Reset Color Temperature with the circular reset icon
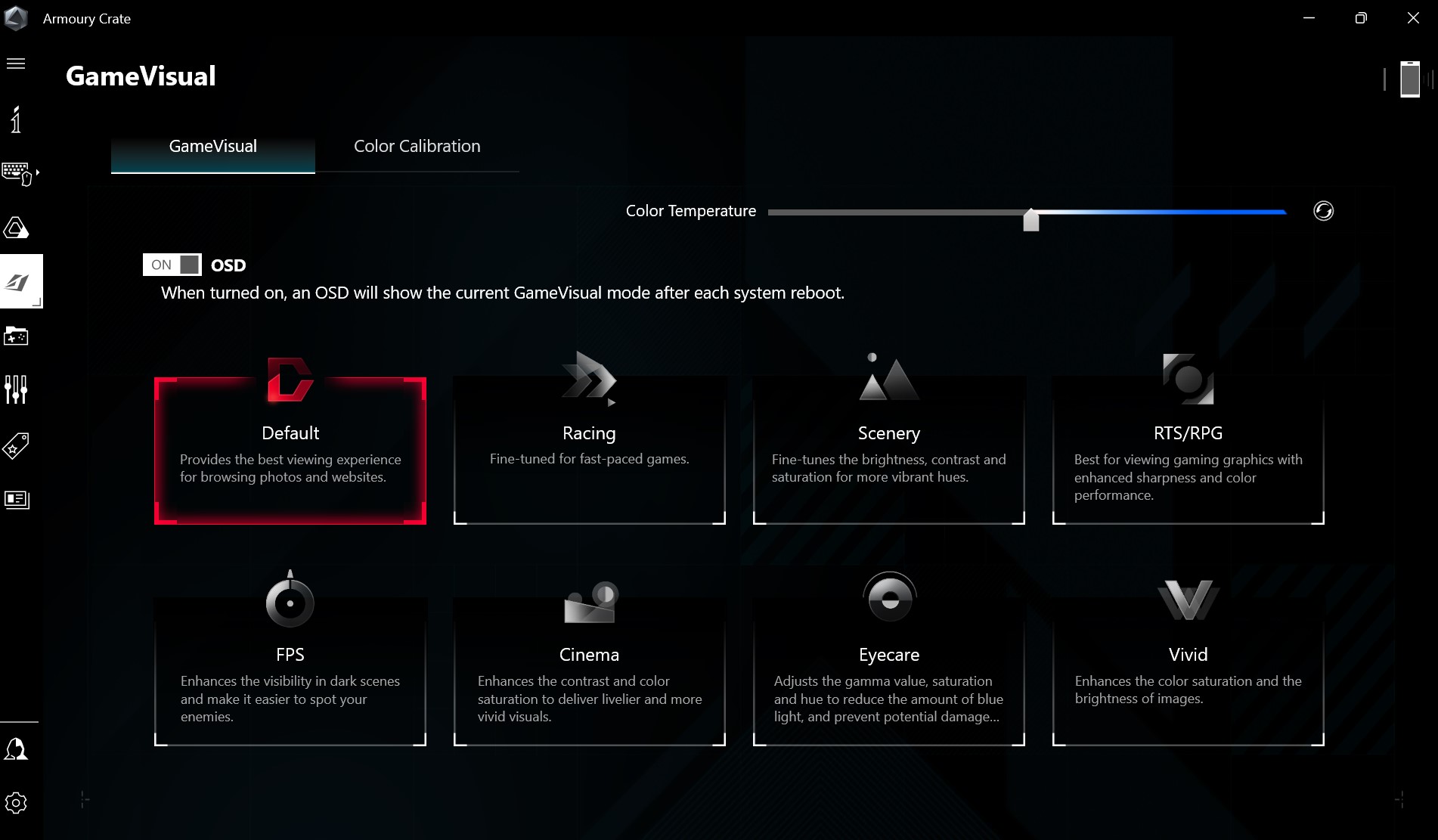 [x=1323, y=211]
